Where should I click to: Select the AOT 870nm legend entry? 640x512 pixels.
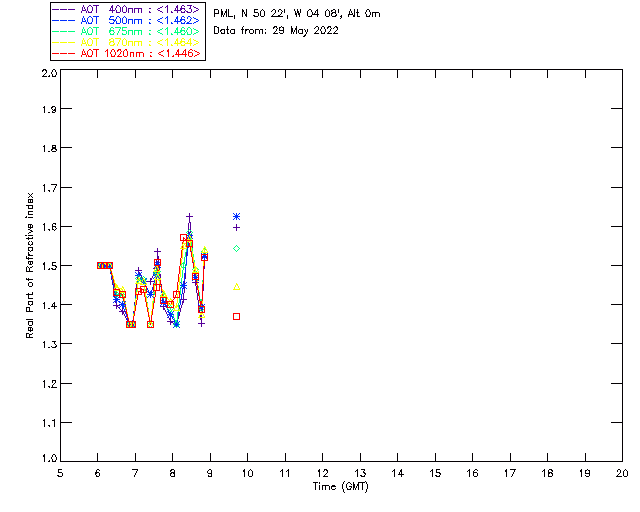126,42
